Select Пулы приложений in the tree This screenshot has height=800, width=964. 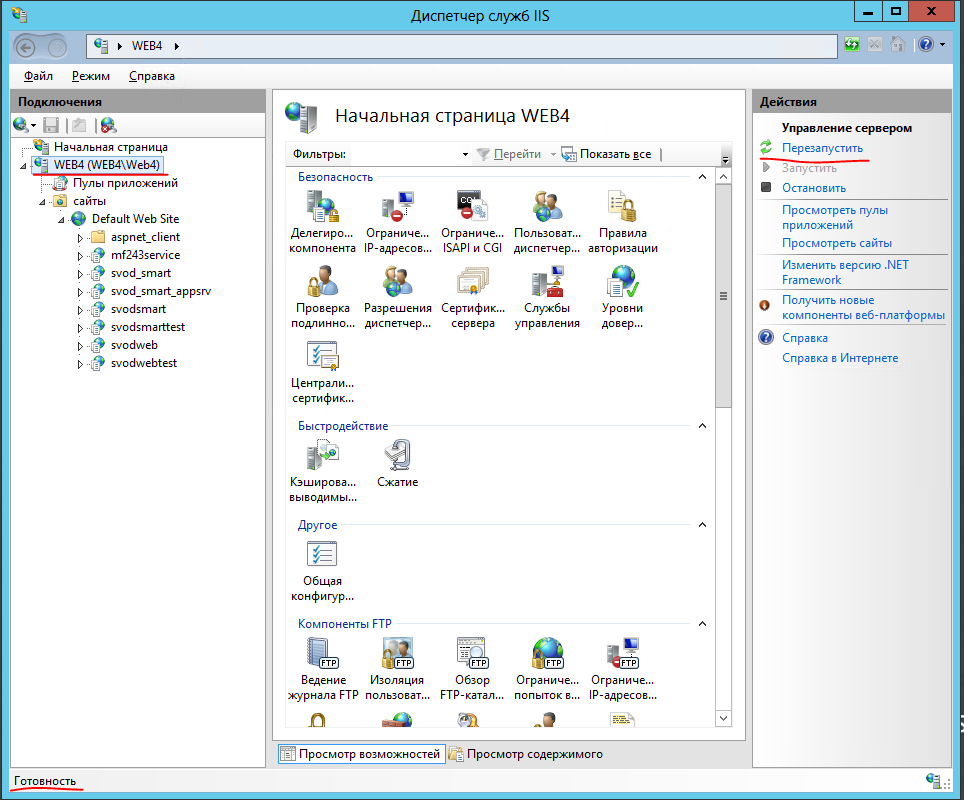click(x=125, y=183)
